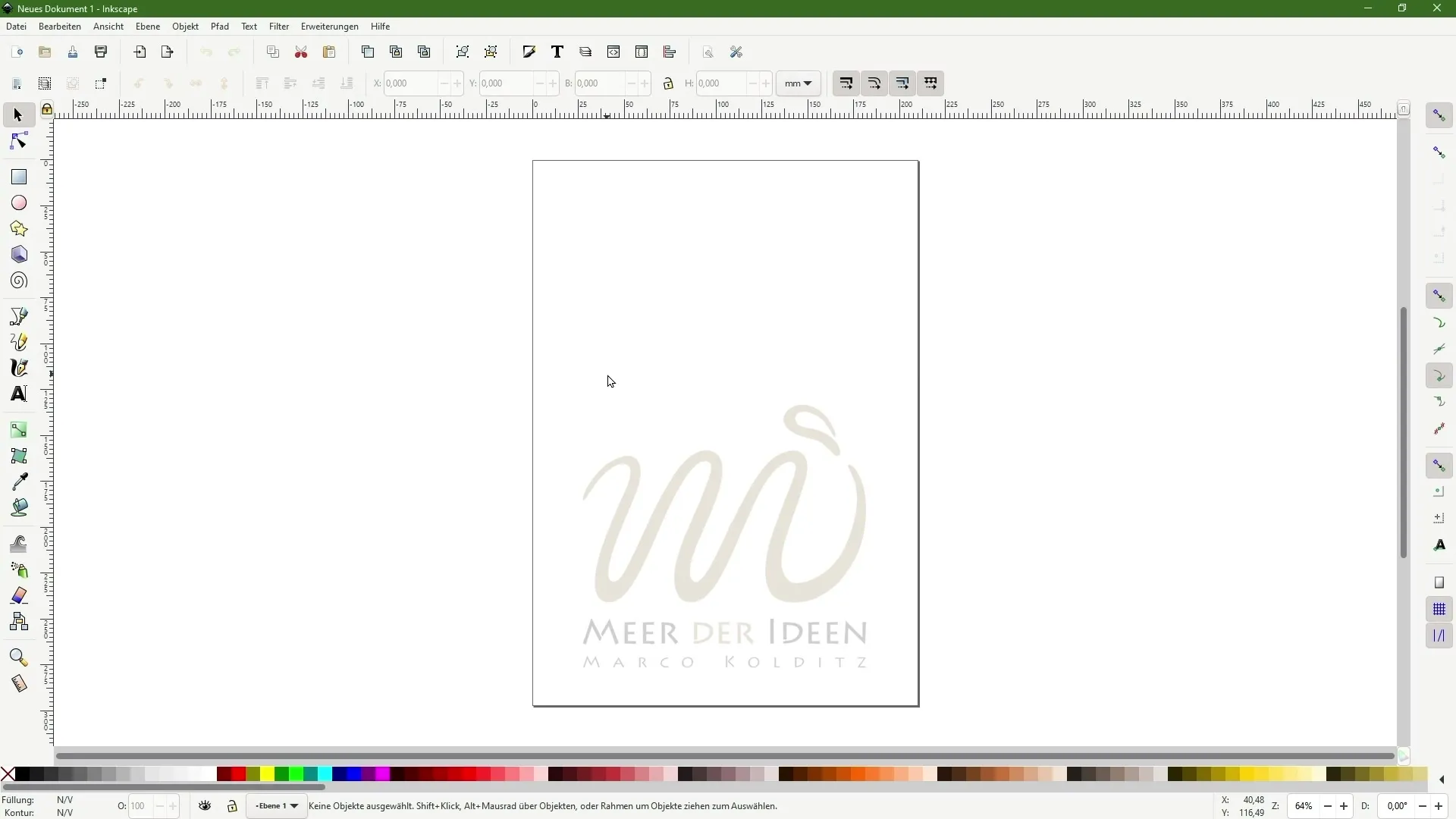Image resolution: width=1456 pixels, height=819 pixels.
Task: Click the Cut scissors icon
Action: tap(301, 52)
